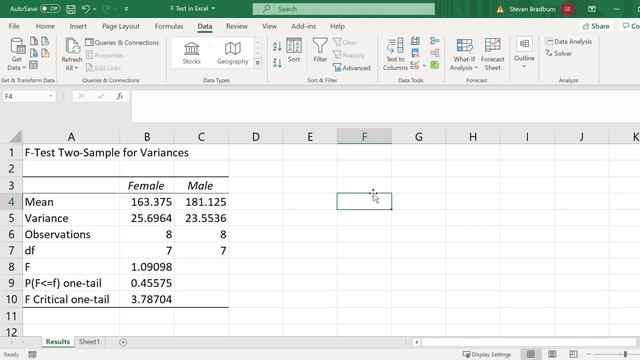Click the Steven Bradburn account avatar
This screenshot has width=640, height=360.
coord(567,9)
